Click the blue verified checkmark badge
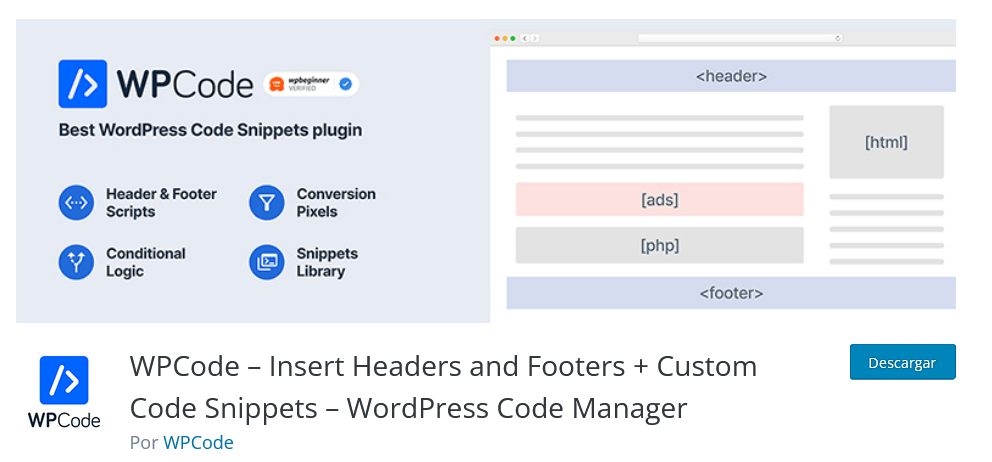 (x=345, y=85)
